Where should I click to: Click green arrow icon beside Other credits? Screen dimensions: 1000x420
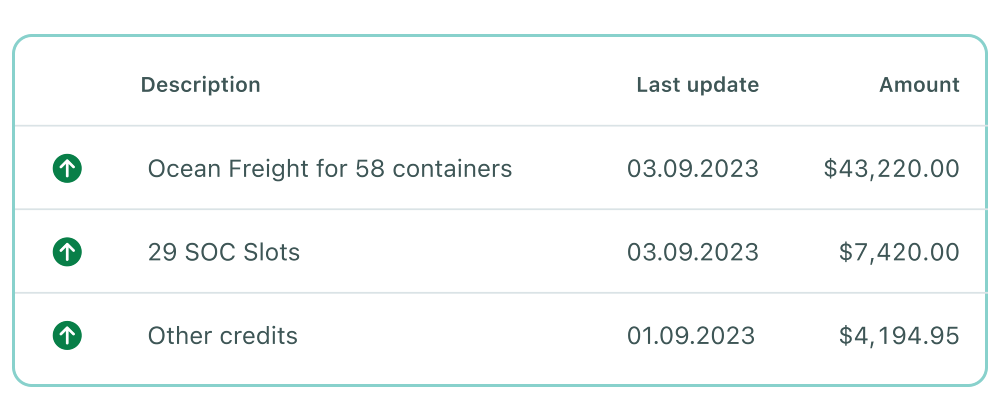tap(67, 335)
